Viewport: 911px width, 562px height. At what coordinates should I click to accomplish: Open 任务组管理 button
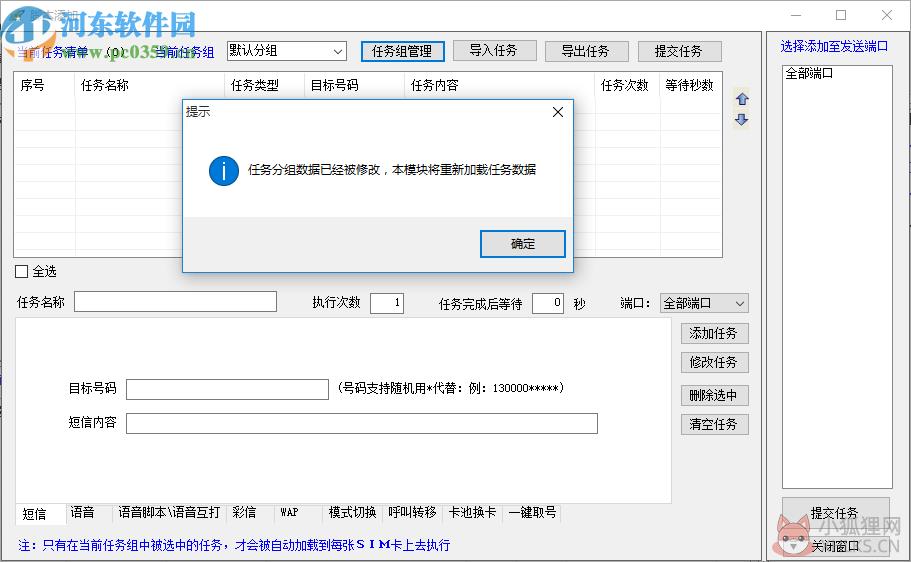click(402, 51)
